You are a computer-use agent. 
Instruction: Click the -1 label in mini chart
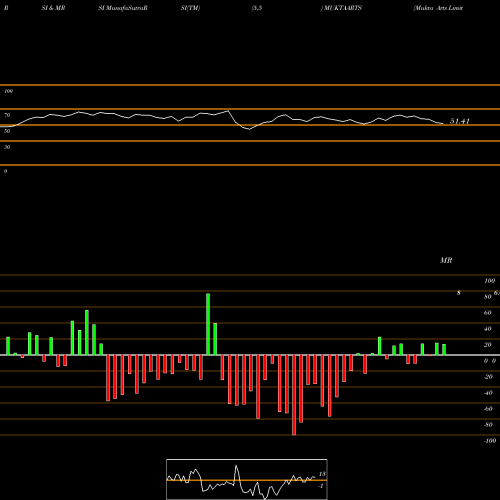[321, 486]
